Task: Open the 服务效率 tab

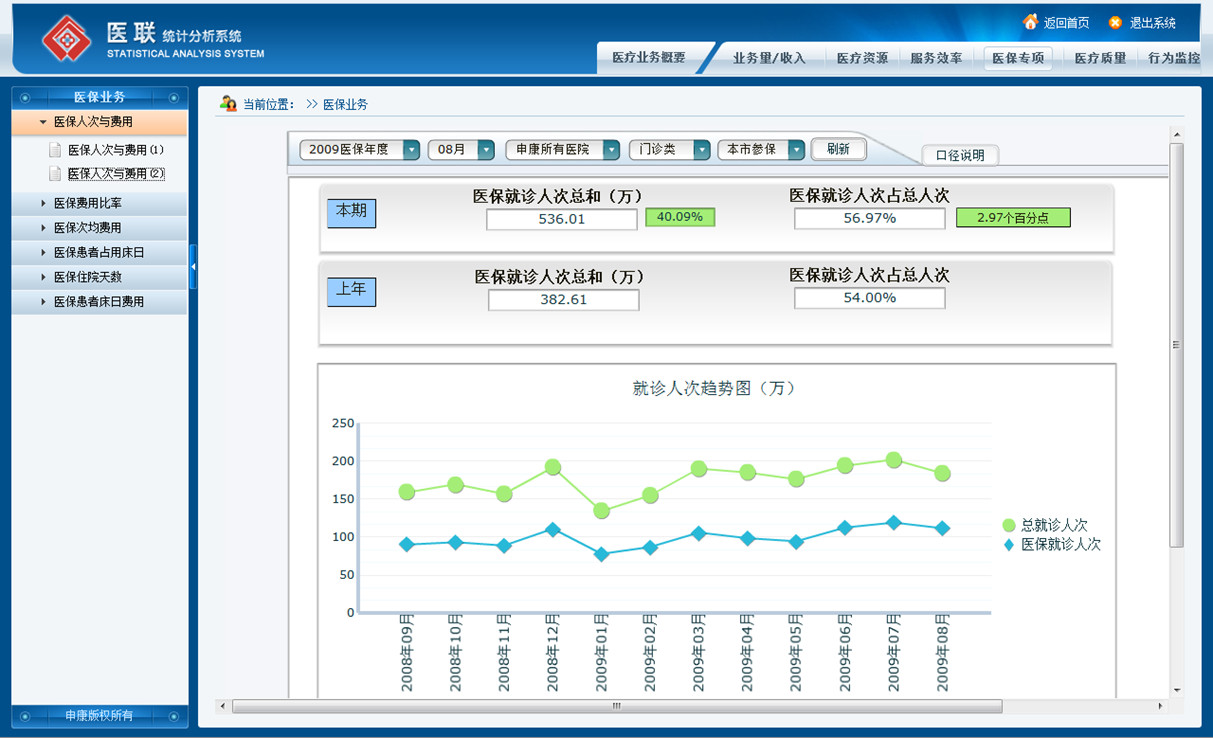Action: [936, 58]
